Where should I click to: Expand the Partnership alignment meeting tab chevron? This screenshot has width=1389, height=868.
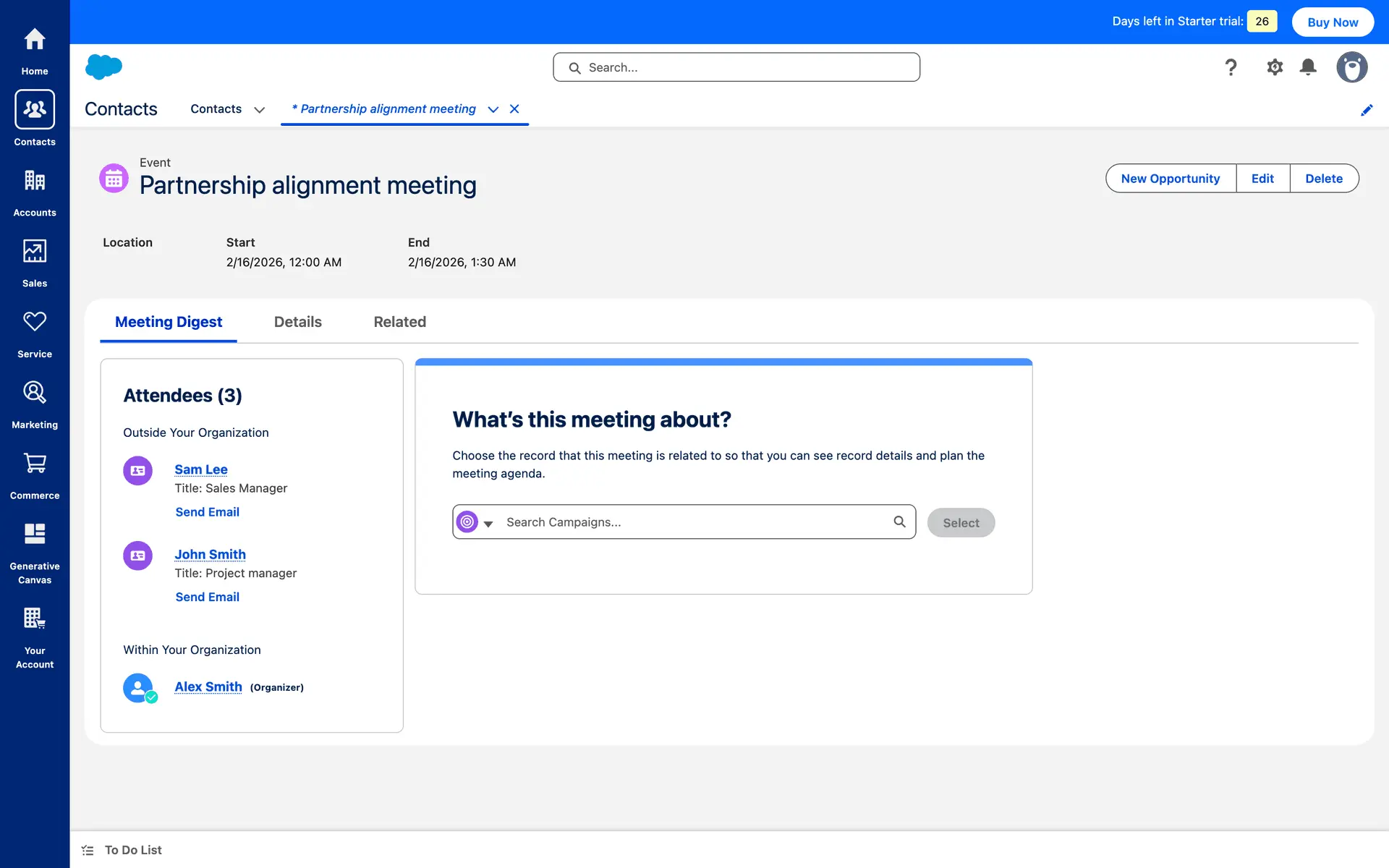(x=493, y=109)
